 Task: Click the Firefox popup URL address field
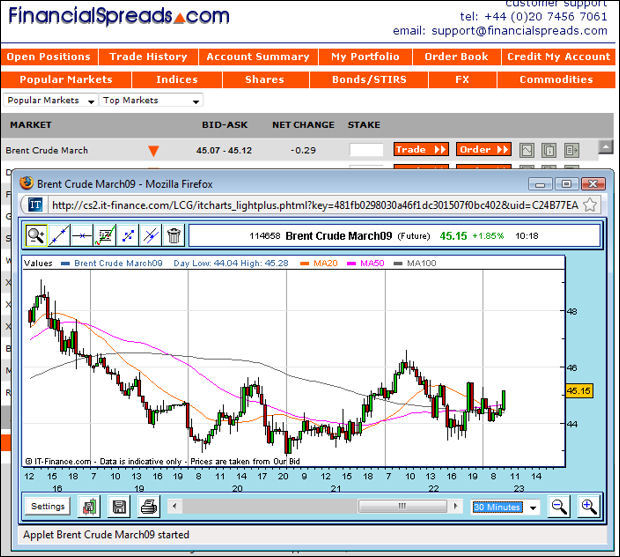[x=315, y=206]
